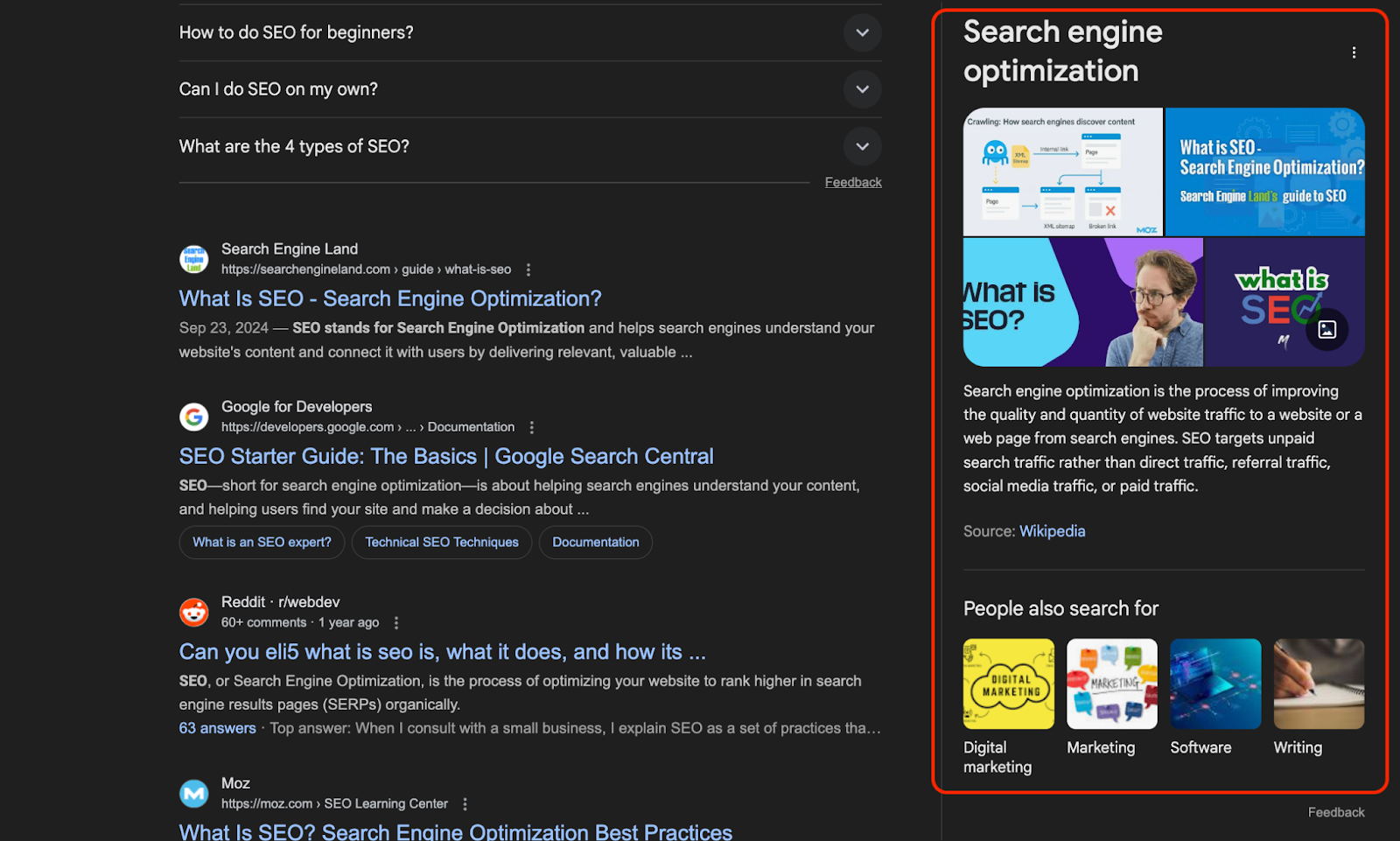The image size is (1400, 841).
Task: Click searchengineland.com URL breadcrumb
Action: (366, 270)
